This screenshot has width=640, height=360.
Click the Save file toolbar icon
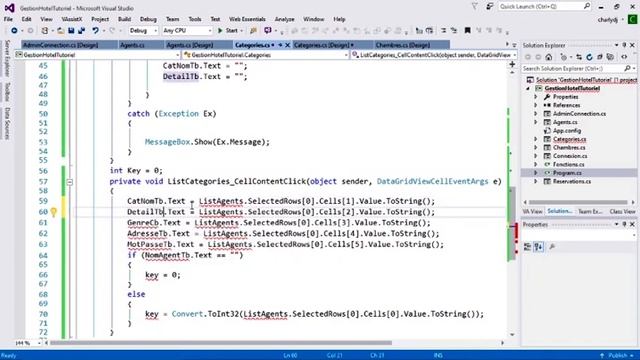(x=71, y=31)
